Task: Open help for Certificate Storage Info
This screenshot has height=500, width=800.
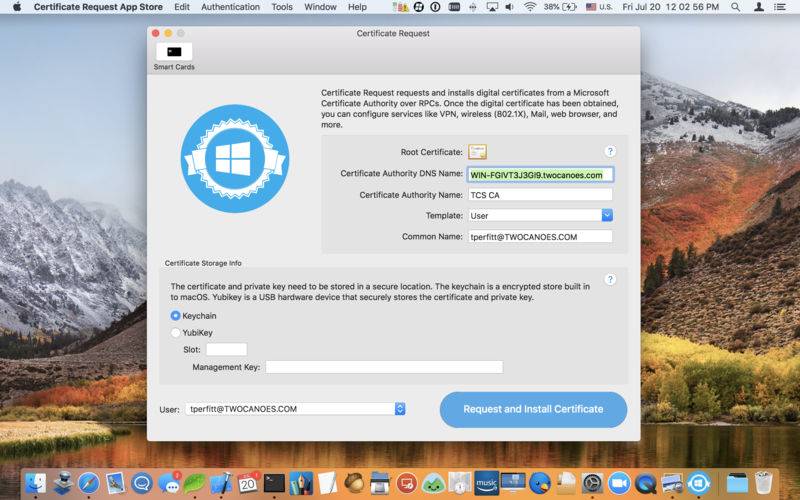Action: (x=610, y=280)
